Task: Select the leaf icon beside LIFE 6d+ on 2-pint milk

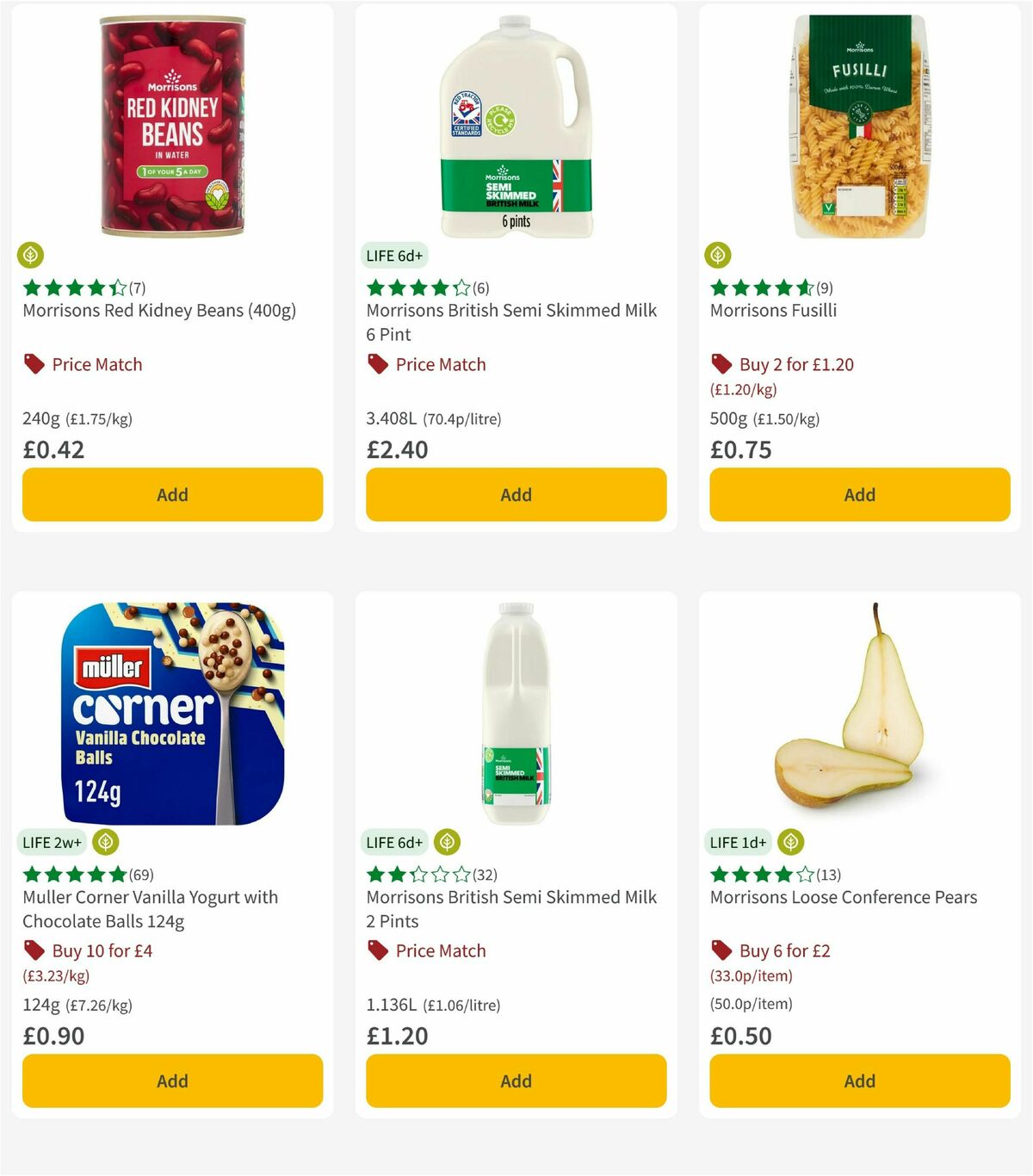Action: coord(447,843)
